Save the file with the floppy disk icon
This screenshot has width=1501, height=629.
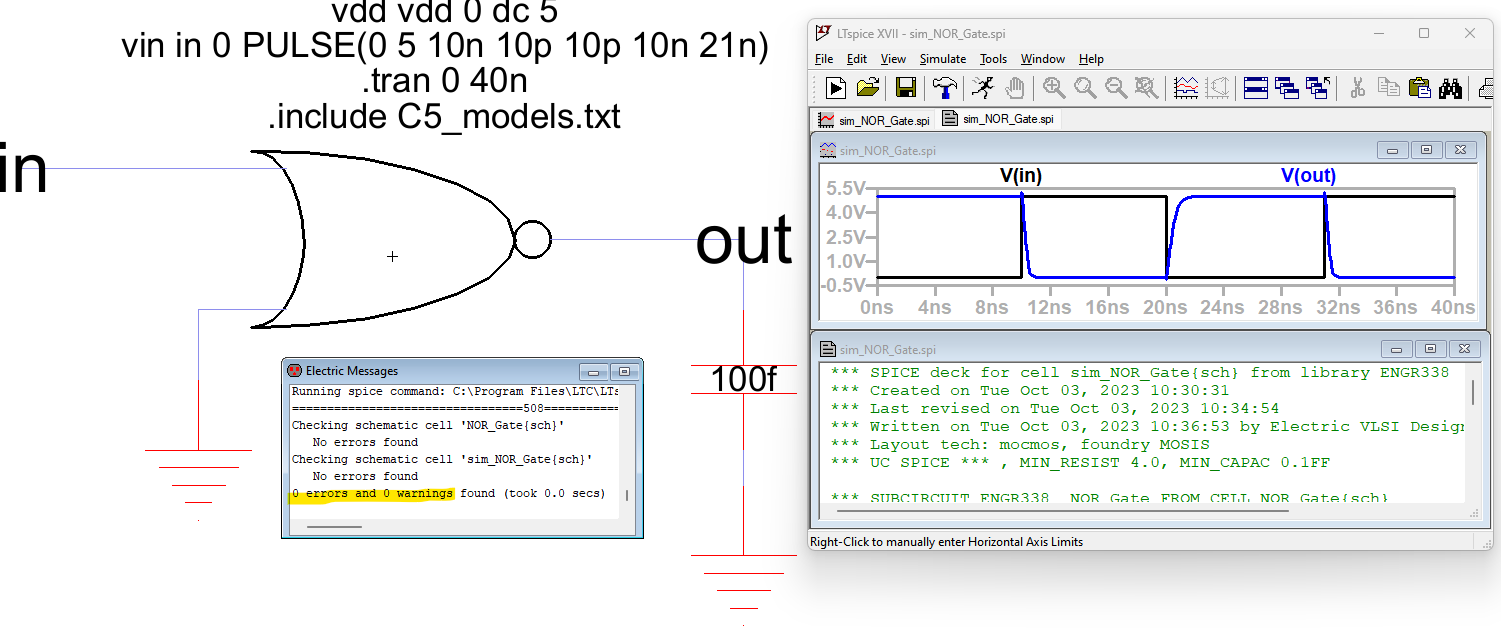(906, 88)
